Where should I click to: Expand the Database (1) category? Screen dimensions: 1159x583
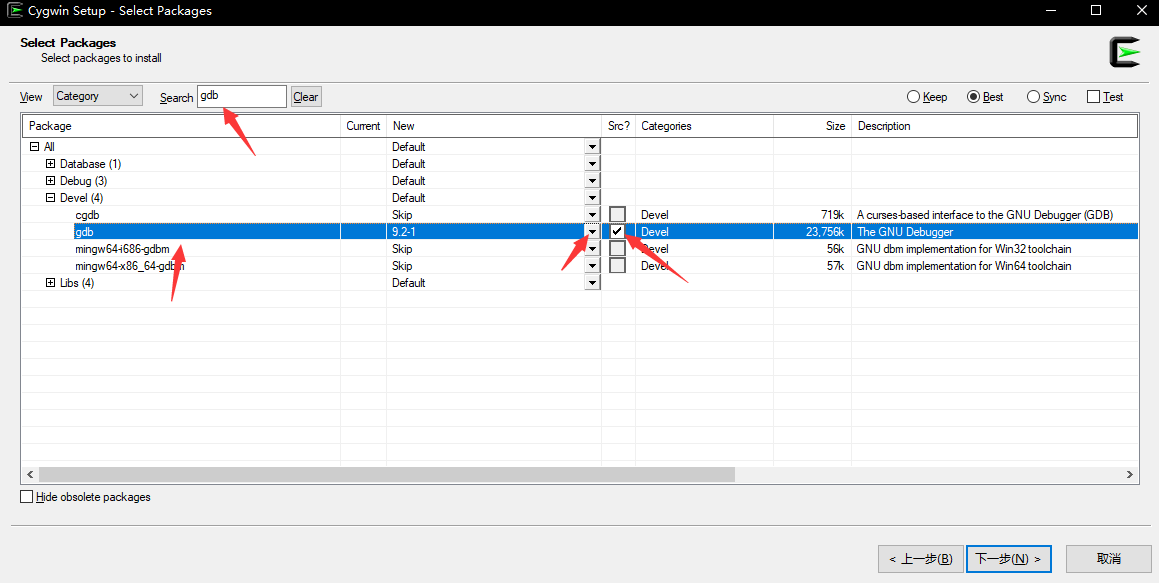50,163
